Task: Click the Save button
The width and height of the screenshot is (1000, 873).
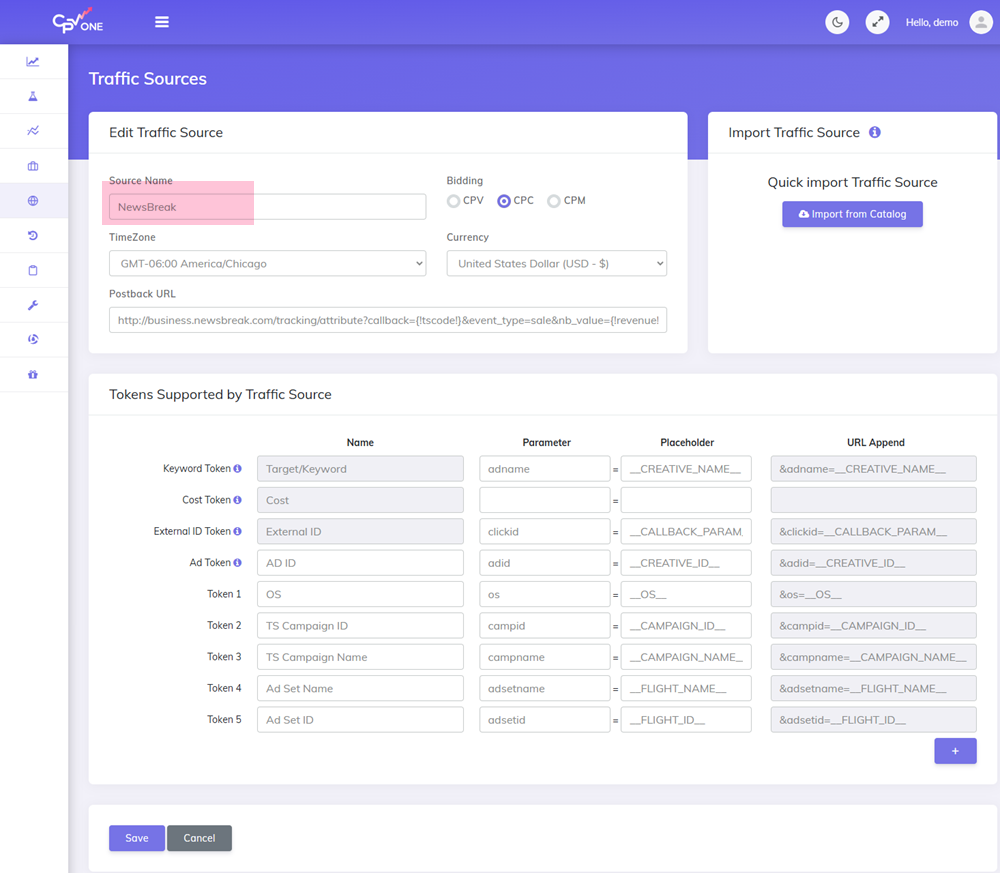Action: tap(136, 838)
